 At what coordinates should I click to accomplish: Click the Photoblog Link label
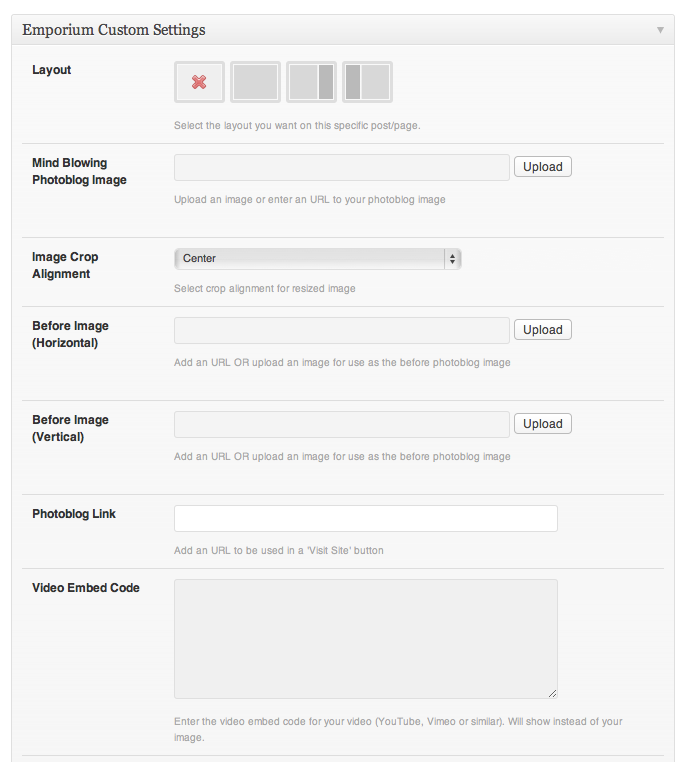click(x=74, y=514)
